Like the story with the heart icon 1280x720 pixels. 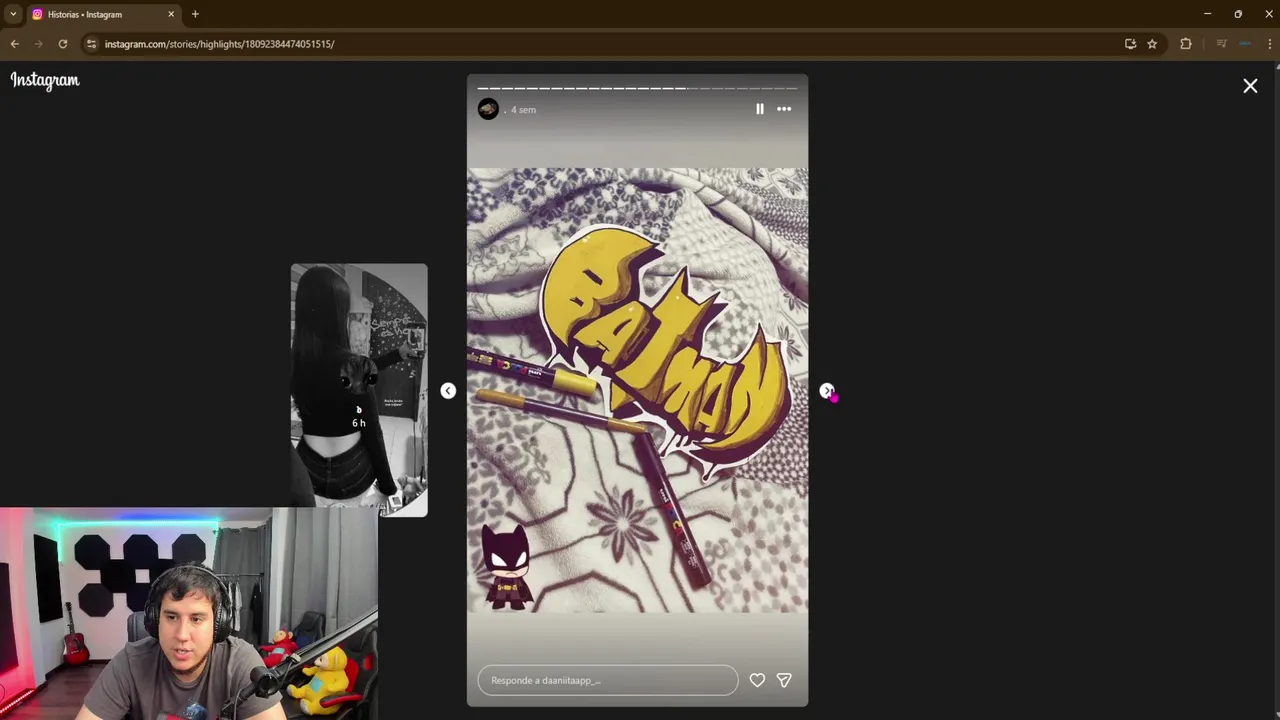[x=757, y=680]
